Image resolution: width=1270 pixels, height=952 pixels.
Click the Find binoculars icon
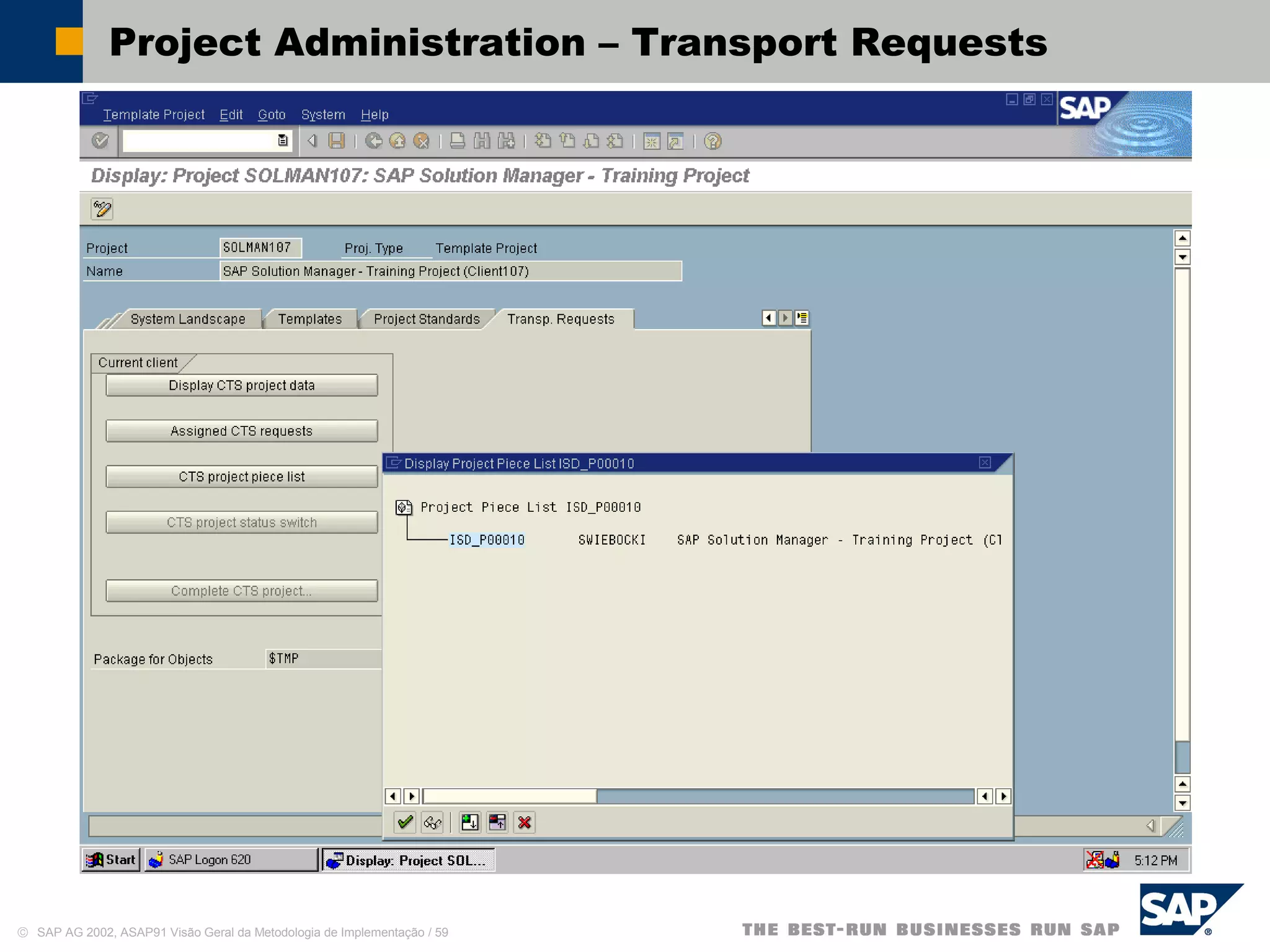[x=482, y=141]
